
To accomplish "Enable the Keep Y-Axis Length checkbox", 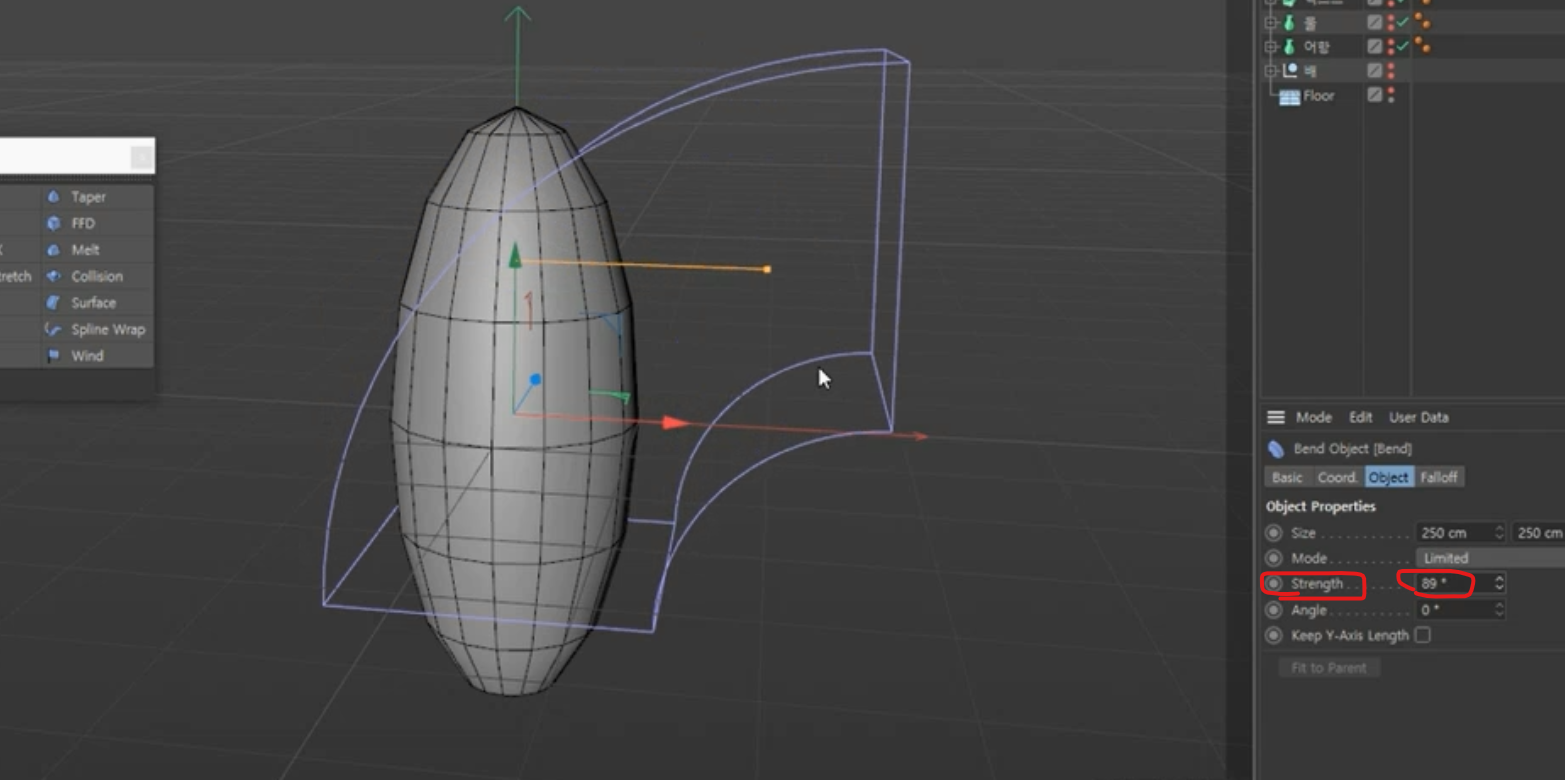I will (x=1422, y=635).
